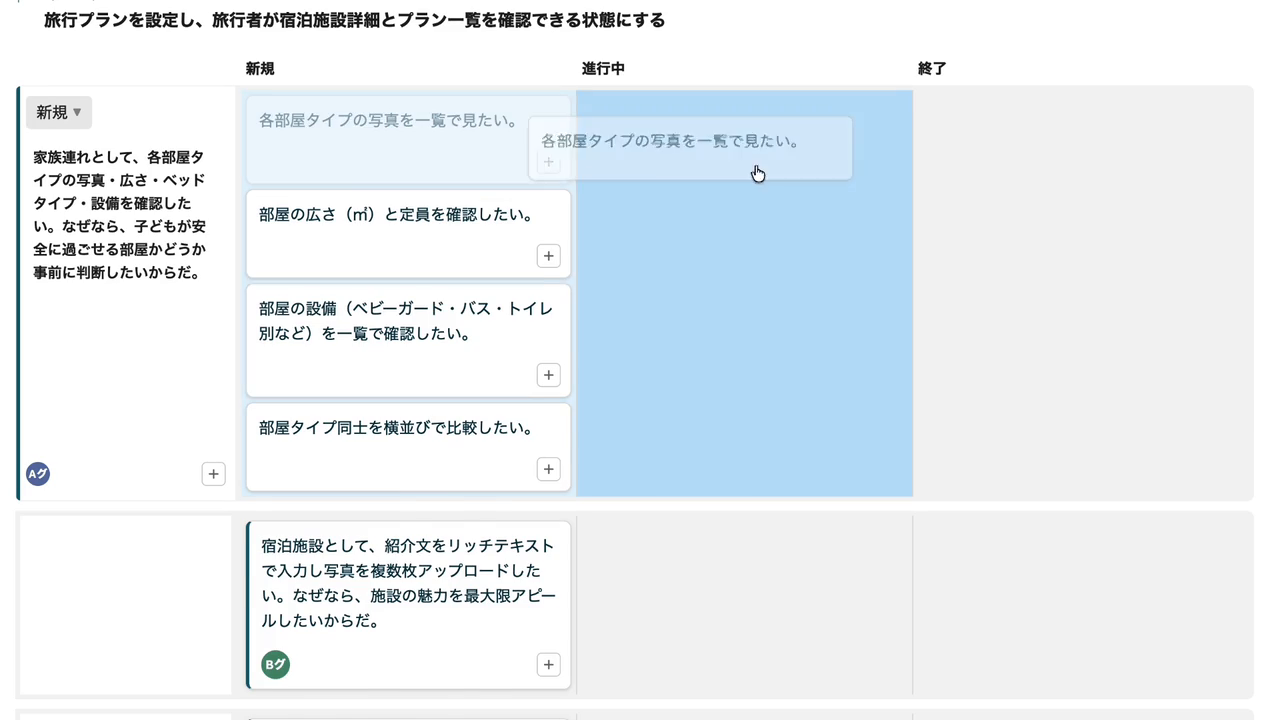Screen dimensions: 1280x720
Task: Click the 家族連れとして story description
Action: (x=120, y=215)
